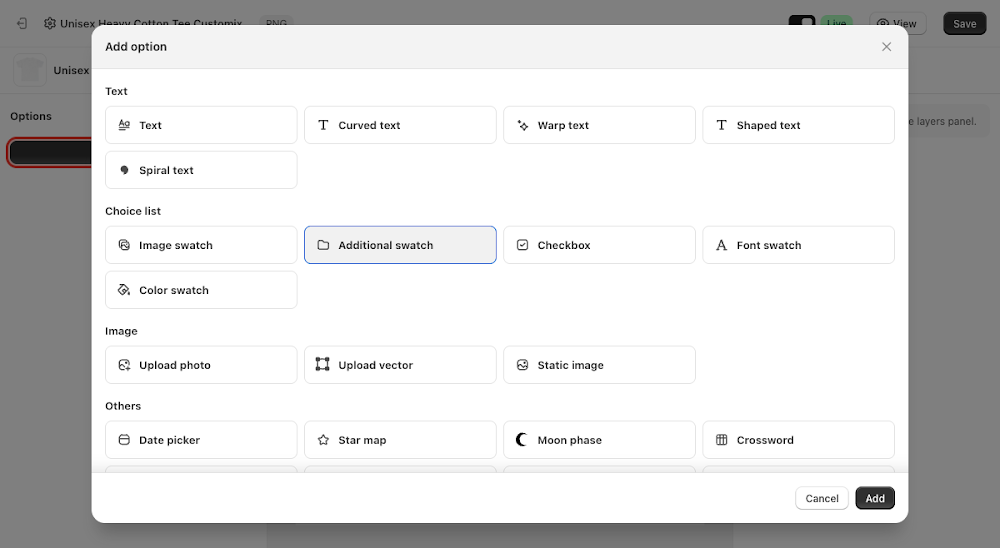
Task: Pick the Moon phase option
Action: click(x=599, y=440)
